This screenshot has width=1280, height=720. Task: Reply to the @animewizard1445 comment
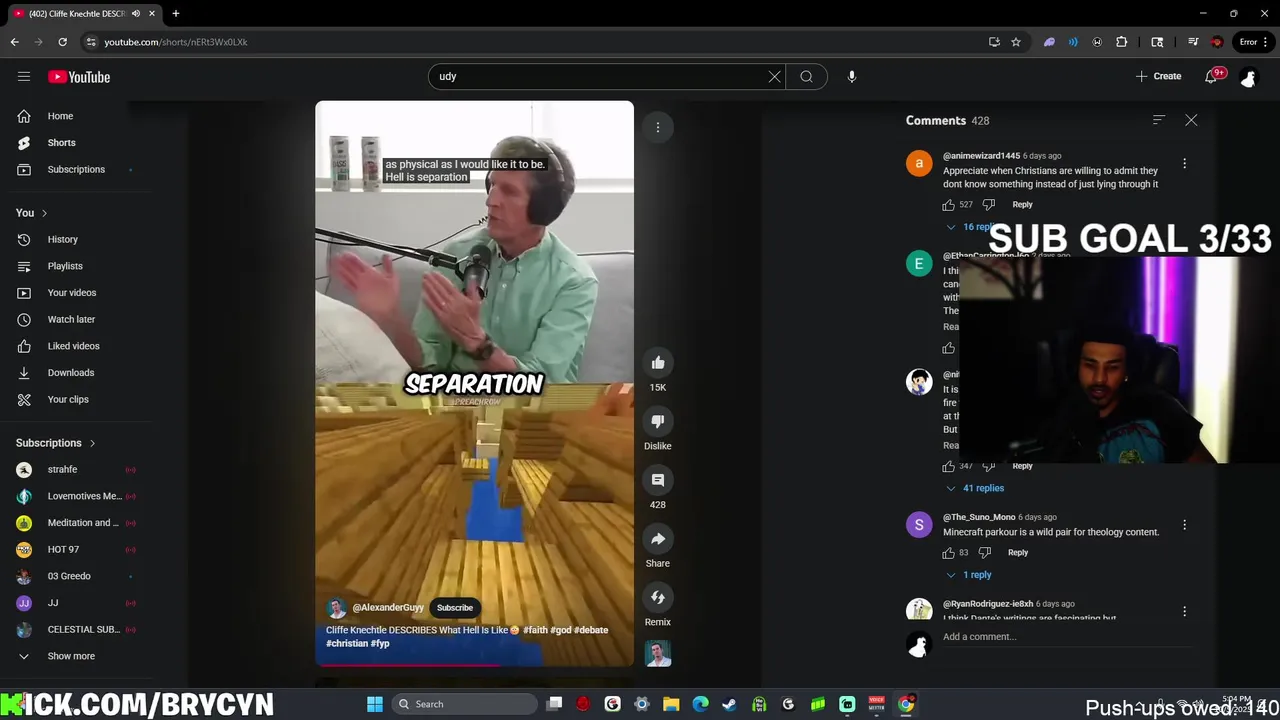[x=1022, y=204]
